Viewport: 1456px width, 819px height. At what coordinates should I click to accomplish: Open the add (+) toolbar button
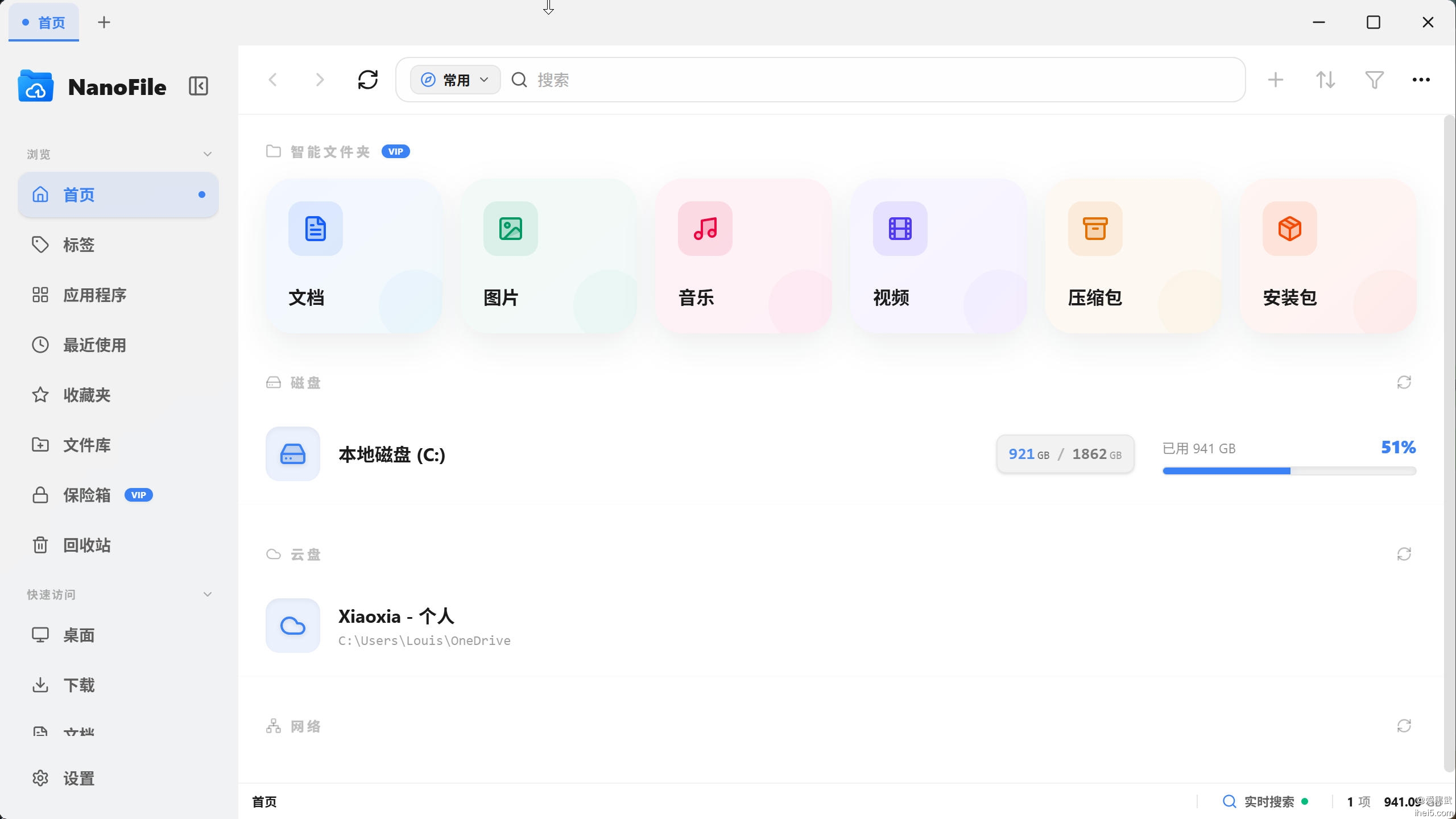1276,80
